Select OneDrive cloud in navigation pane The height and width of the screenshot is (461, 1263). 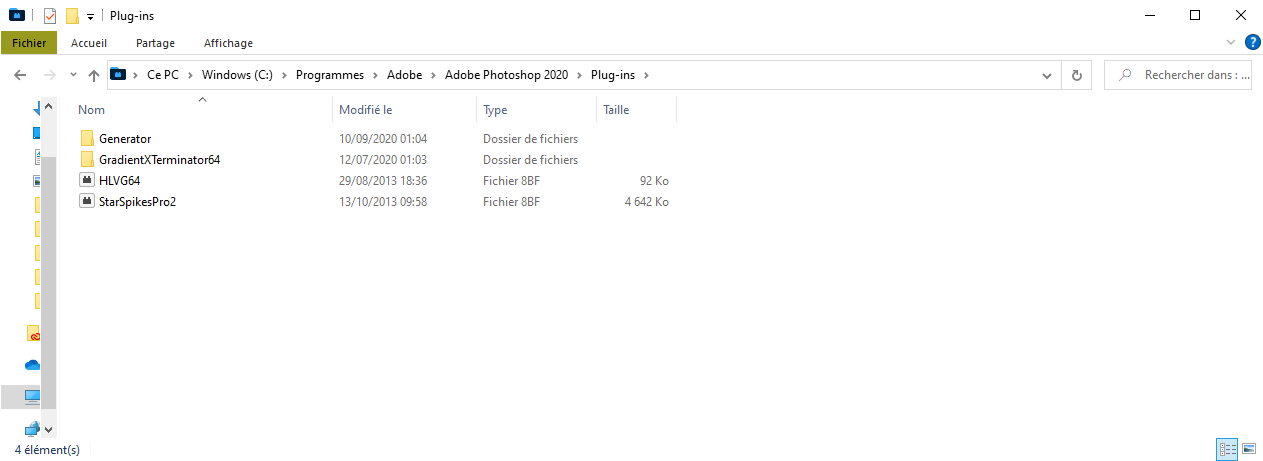(33, 365)
